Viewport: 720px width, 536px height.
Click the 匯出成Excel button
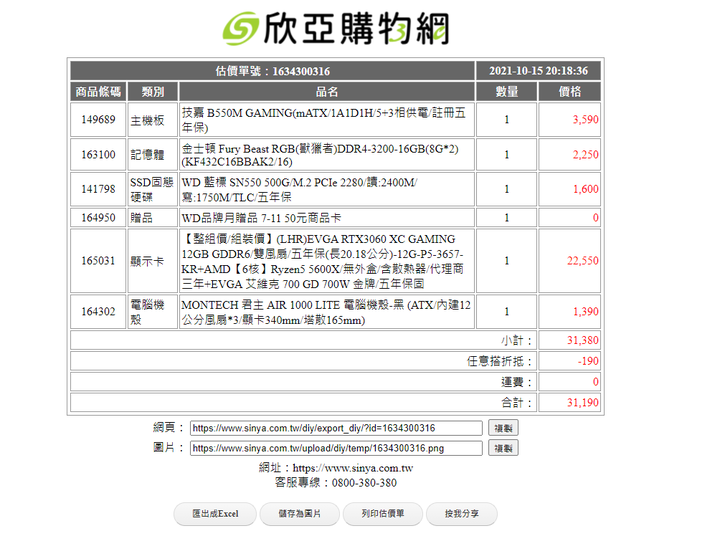click(x=215, y=513)
